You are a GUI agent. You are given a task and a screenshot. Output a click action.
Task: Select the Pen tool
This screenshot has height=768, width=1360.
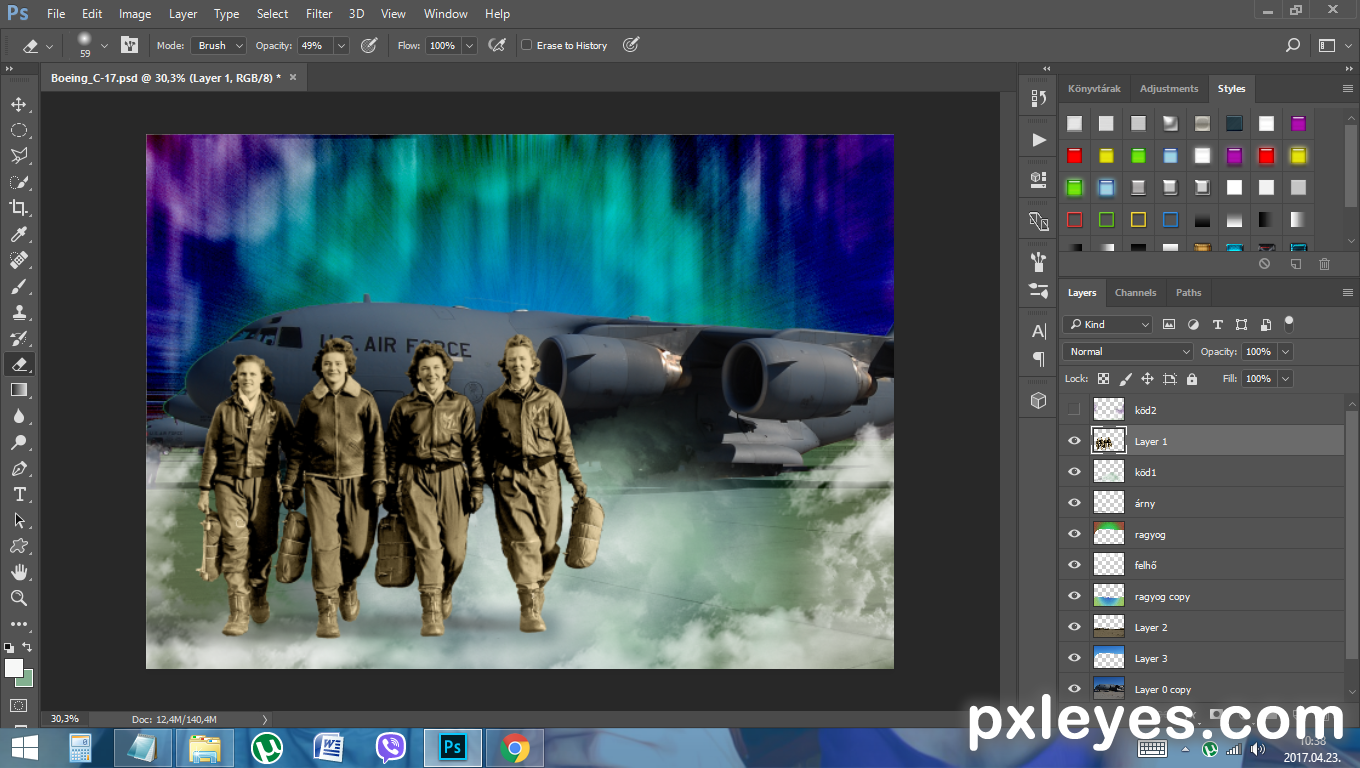pyautogui.click(x=19, y=468)
